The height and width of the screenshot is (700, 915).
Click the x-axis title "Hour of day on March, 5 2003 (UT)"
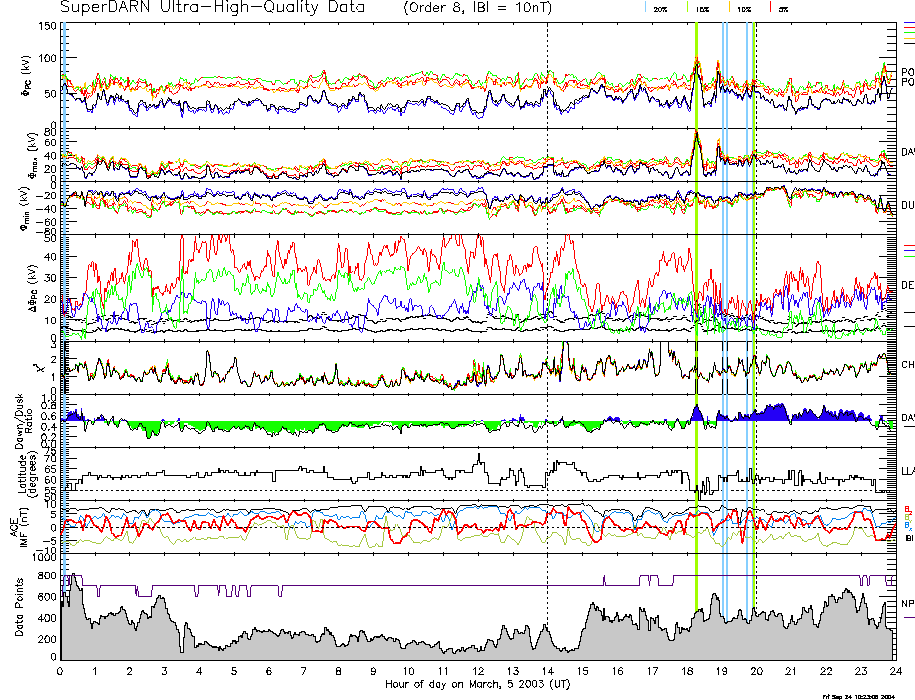[478, 684]
